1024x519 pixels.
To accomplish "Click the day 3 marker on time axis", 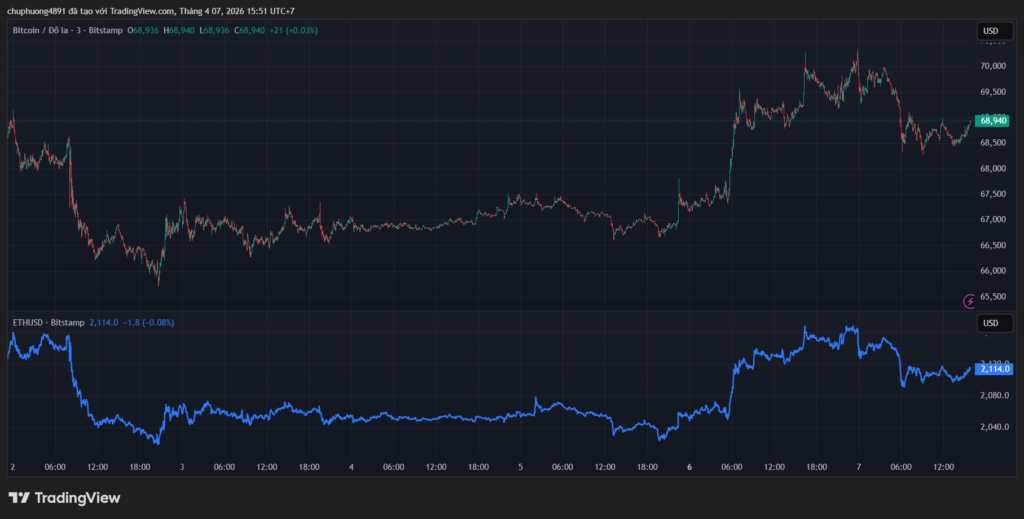I will pyautogui.click(x=182, y=466).
